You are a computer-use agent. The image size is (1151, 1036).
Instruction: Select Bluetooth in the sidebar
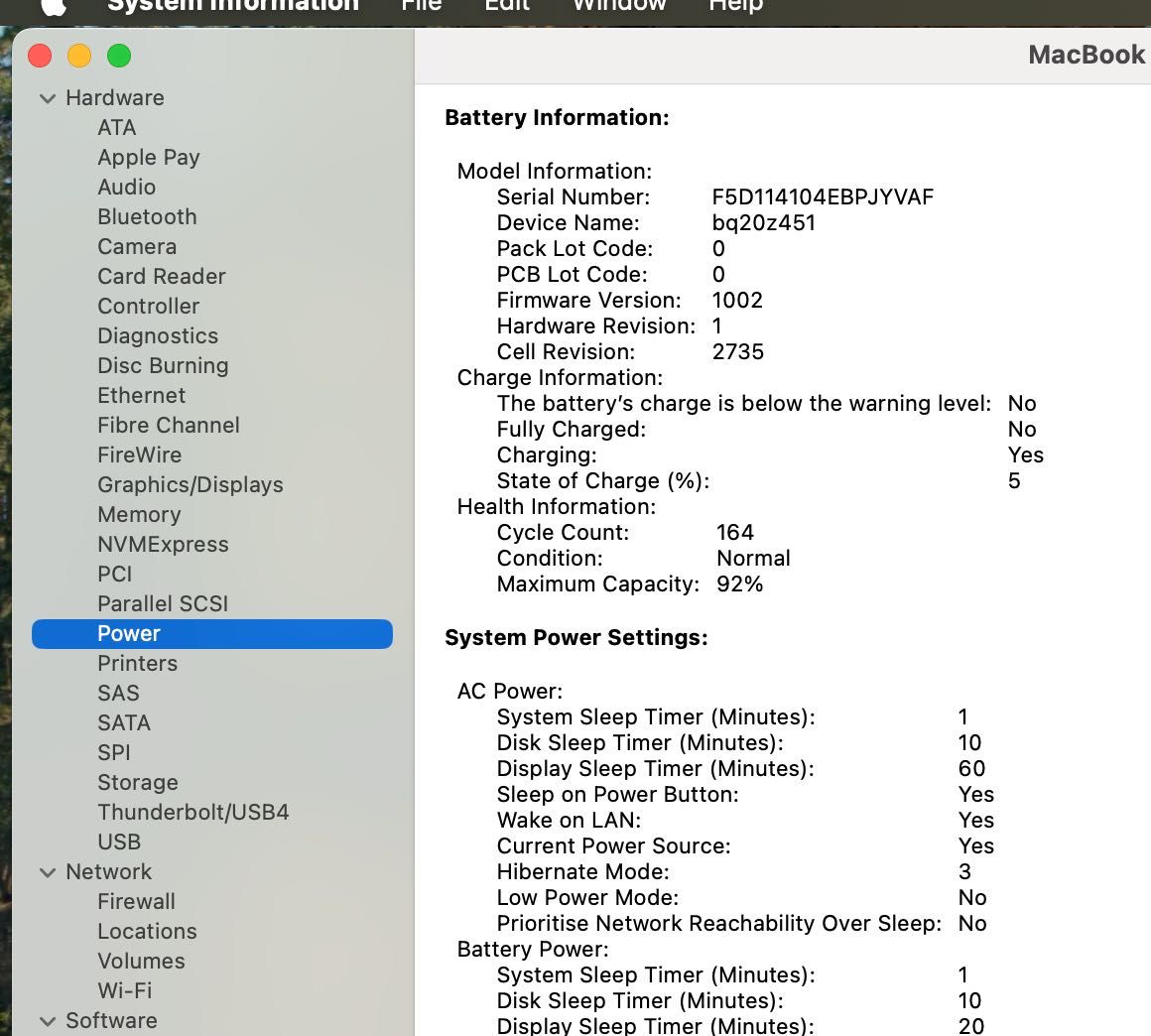(x=147, y=217)
